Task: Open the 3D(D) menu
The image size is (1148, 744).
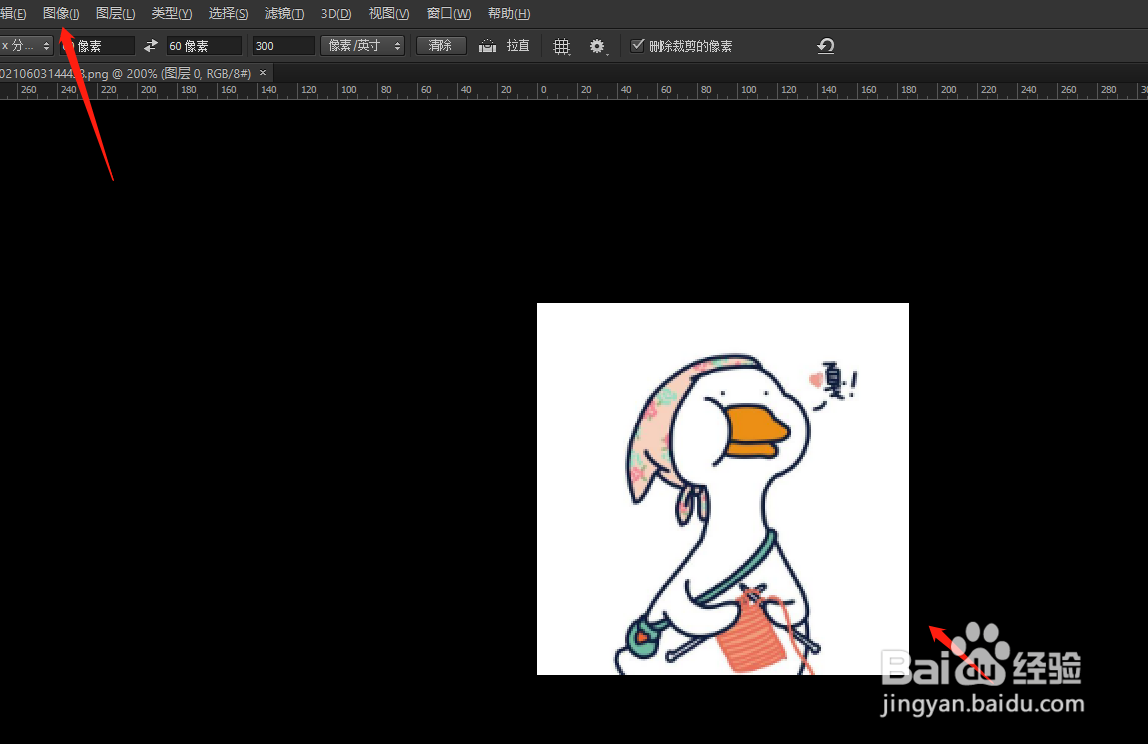Action: (336, 13)
